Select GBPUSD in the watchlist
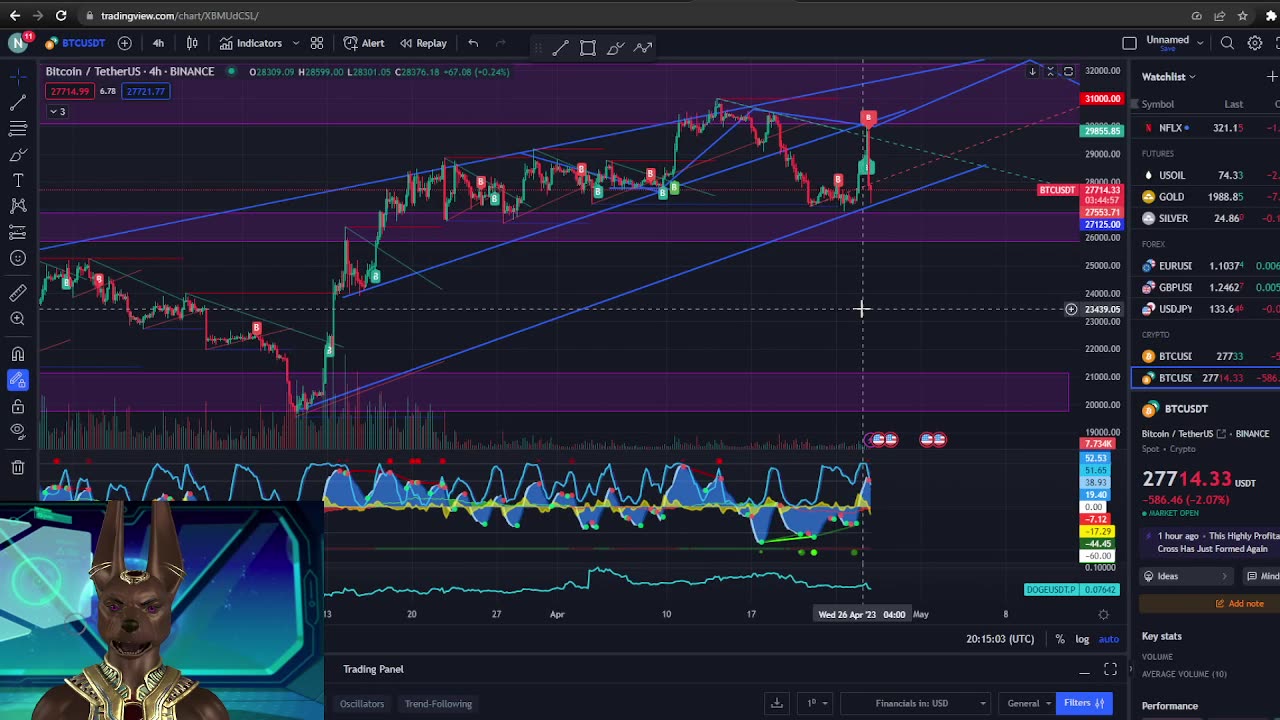The height and width of the screenshot is (720, 1280). pyautogui.click(x=1205, y=287)
